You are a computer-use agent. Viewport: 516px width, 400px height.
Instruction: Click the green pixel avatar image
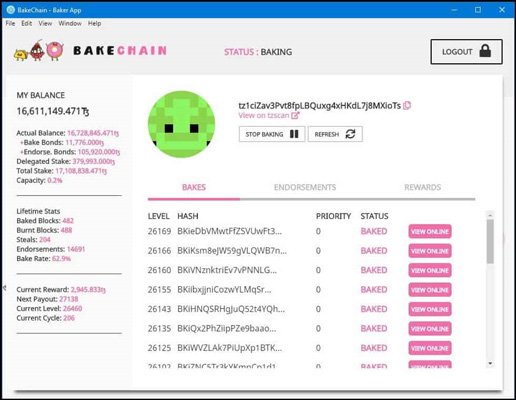pos(181,124)
